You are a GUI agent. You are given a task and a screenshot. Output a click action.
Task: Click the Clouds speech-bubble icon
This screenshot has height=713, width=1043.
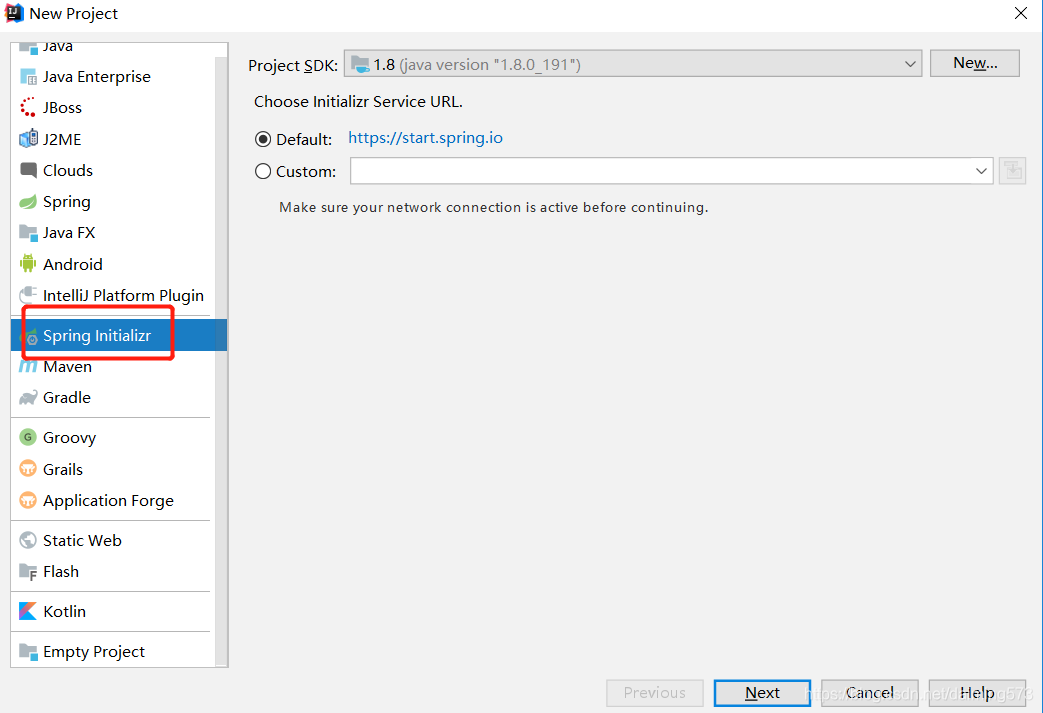click(28, 170)
